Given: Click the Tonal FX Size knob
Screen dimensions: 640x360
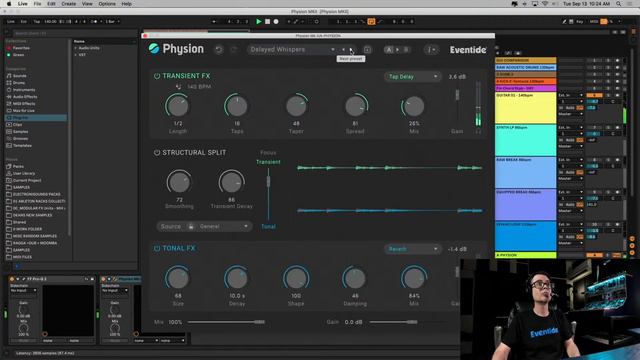Looking at the screenshot, I should pos(178,278).
